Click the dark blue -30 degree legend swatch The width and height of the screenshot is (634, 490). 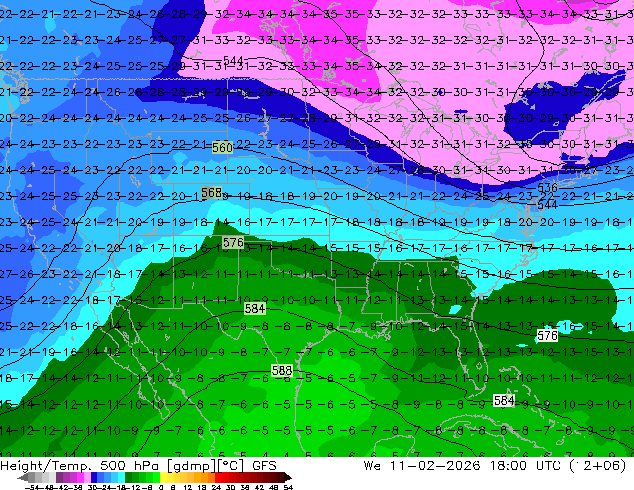click(x=94, y=477)
